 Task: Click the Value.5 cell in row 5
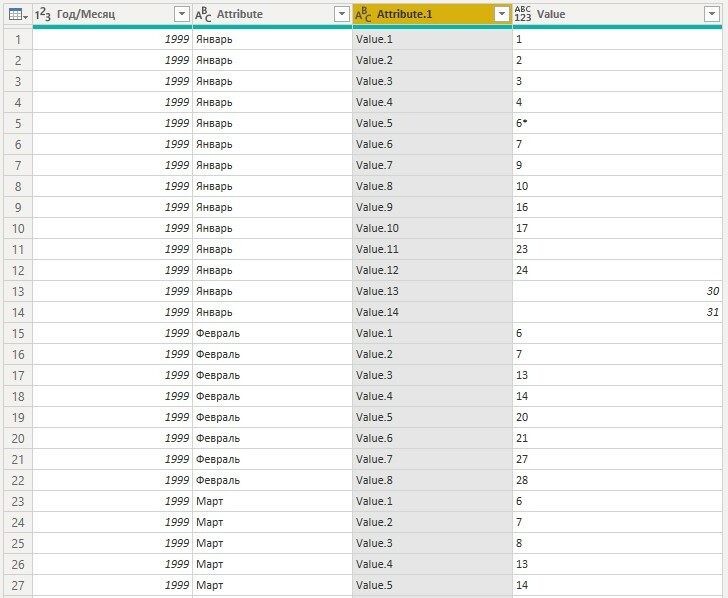coord(432,124)
